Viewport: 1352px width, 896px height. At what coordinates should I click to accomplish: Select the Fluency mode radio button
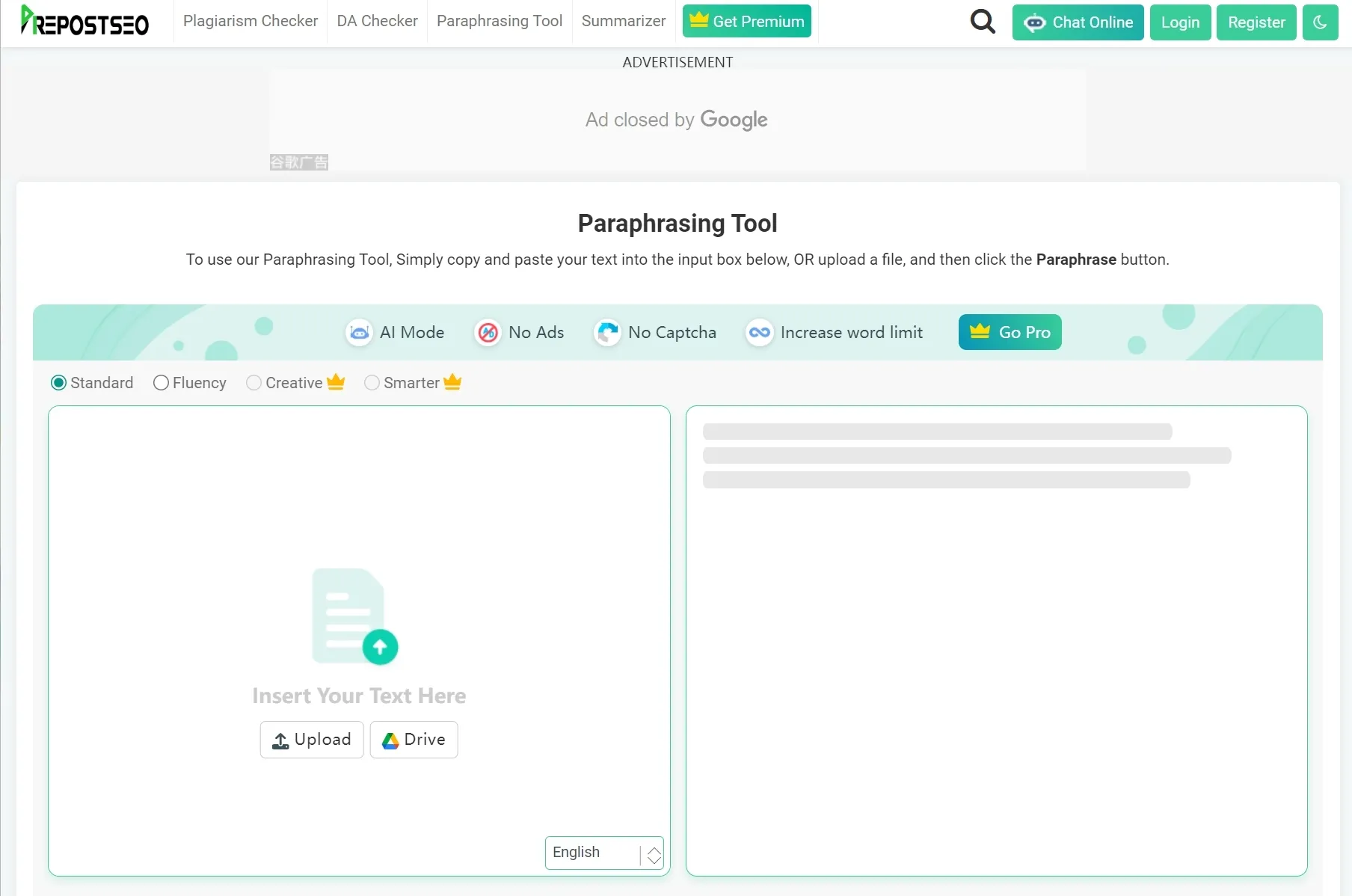161,383
